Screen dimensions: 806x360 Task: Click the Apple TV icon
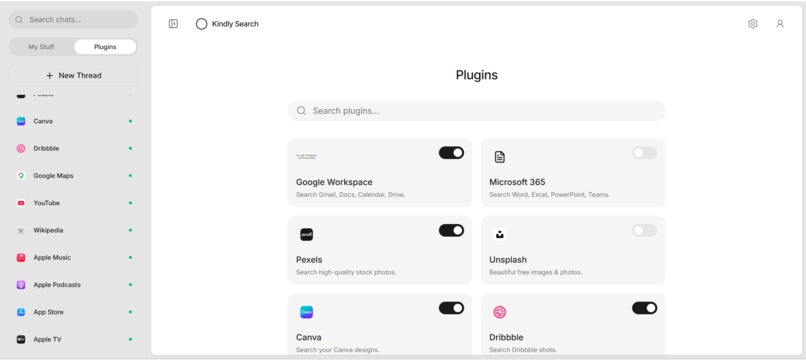click(x=21, y=339)
